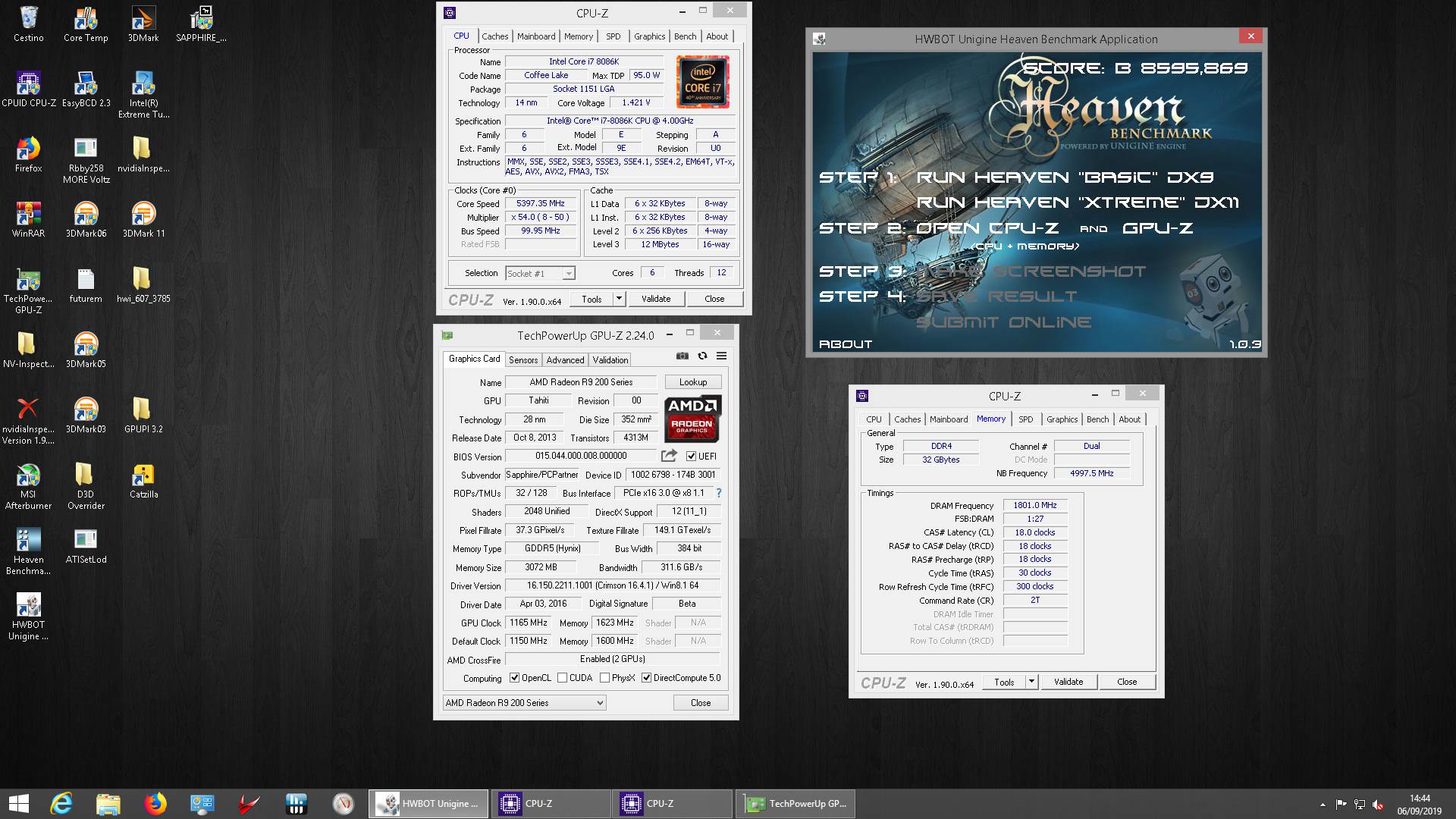Open the Firefox desktop icon
The height and width of the screenshot is (819, 1456).
28,155
